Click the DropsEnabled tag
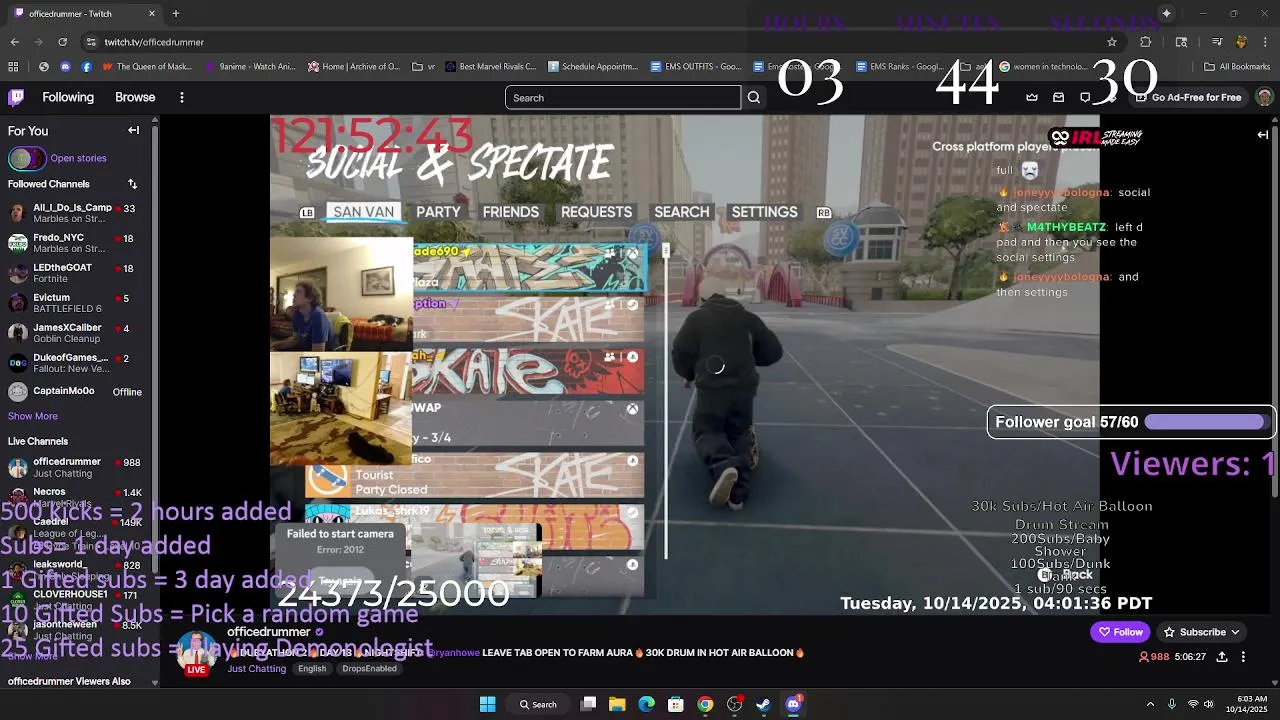The width and height of the screenshot is (1280, 720). 369,668
